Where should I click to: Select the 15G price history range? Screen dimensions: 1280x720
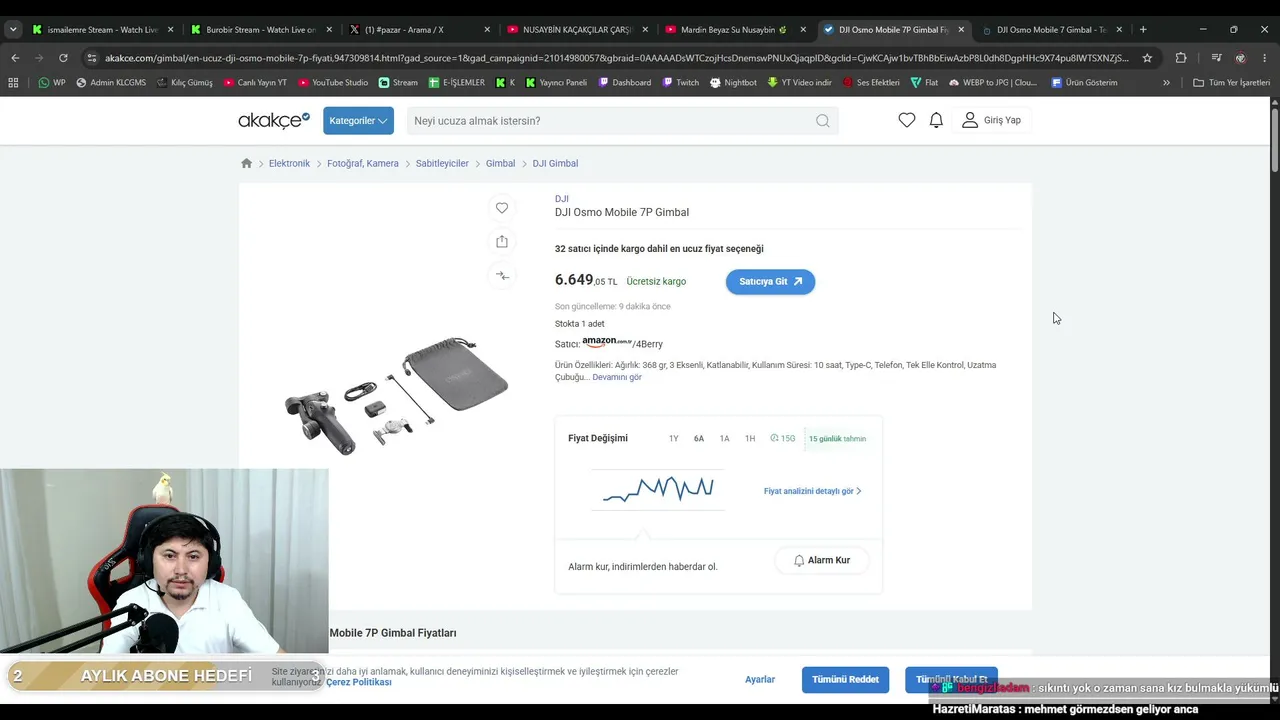click(783, 439)
